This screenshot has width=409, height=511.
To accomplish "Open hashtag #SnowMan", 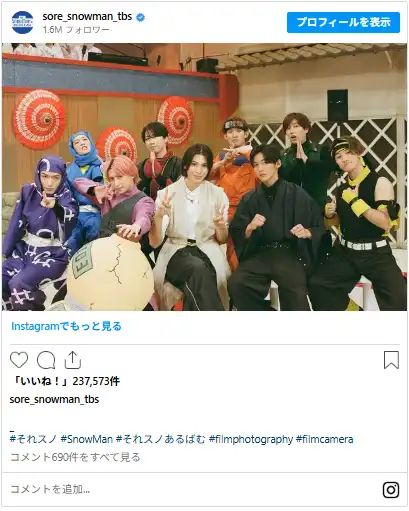I will click(87, 439).
